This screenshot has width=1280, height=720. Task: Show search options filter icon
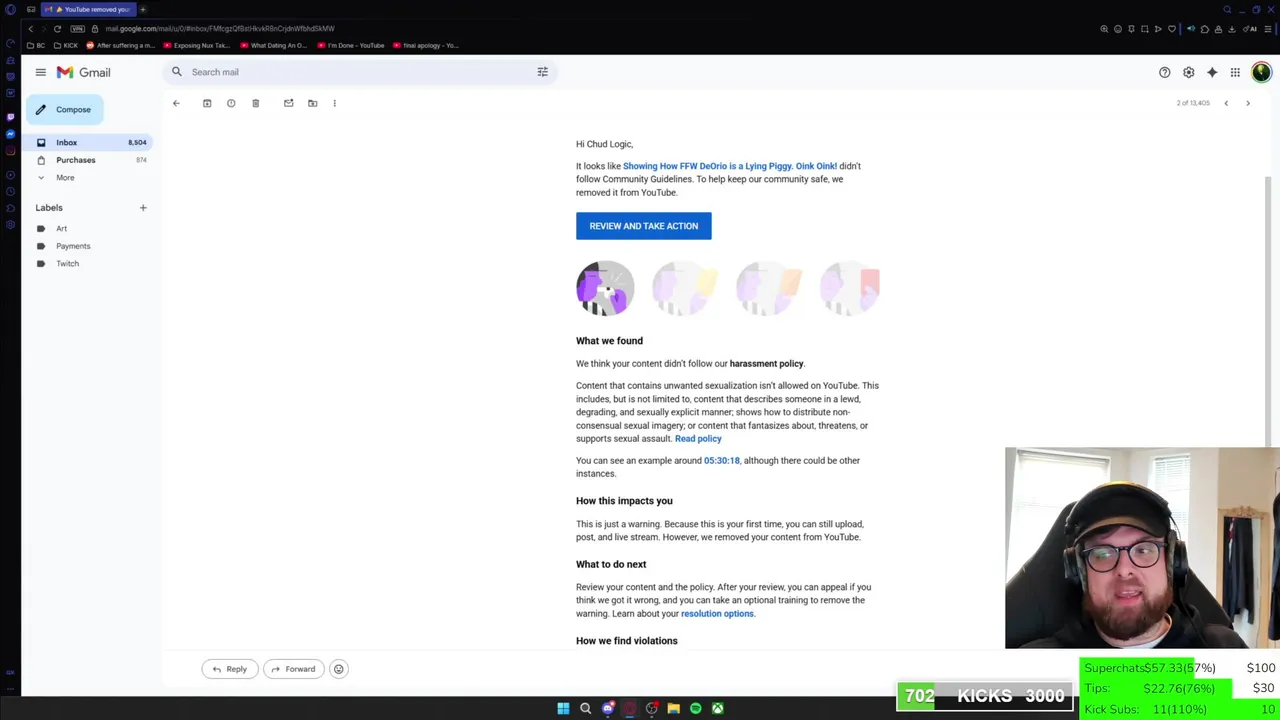click(x=543, y=72)
